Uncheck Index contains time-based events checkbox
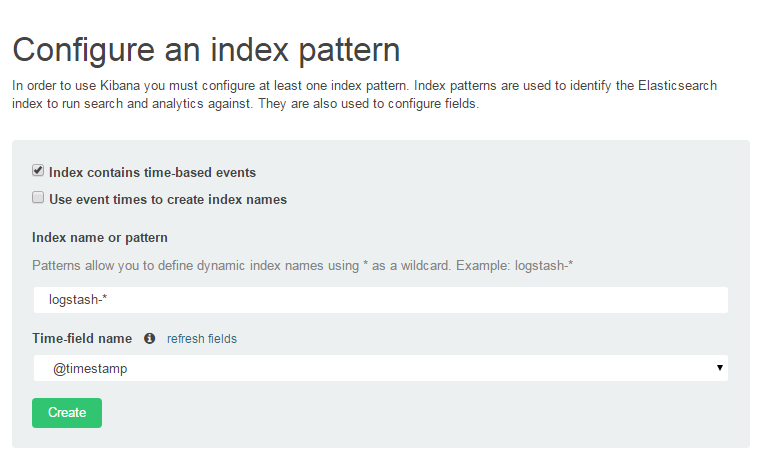Viewport: 761px width, 467px height. pos(38,170)
